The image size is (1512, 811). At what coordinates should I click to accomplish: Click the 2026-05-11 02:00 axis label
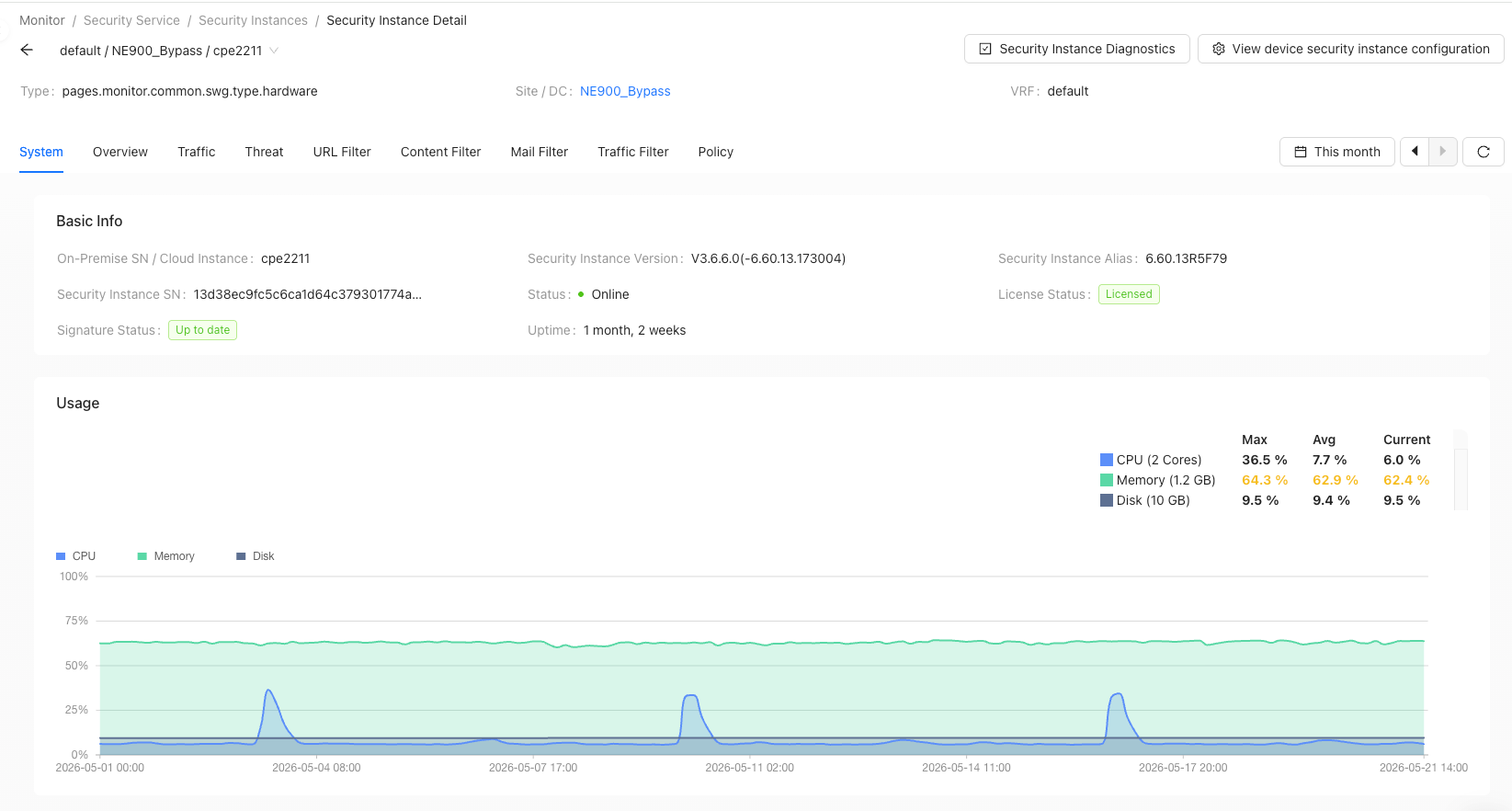pos(749,768)
